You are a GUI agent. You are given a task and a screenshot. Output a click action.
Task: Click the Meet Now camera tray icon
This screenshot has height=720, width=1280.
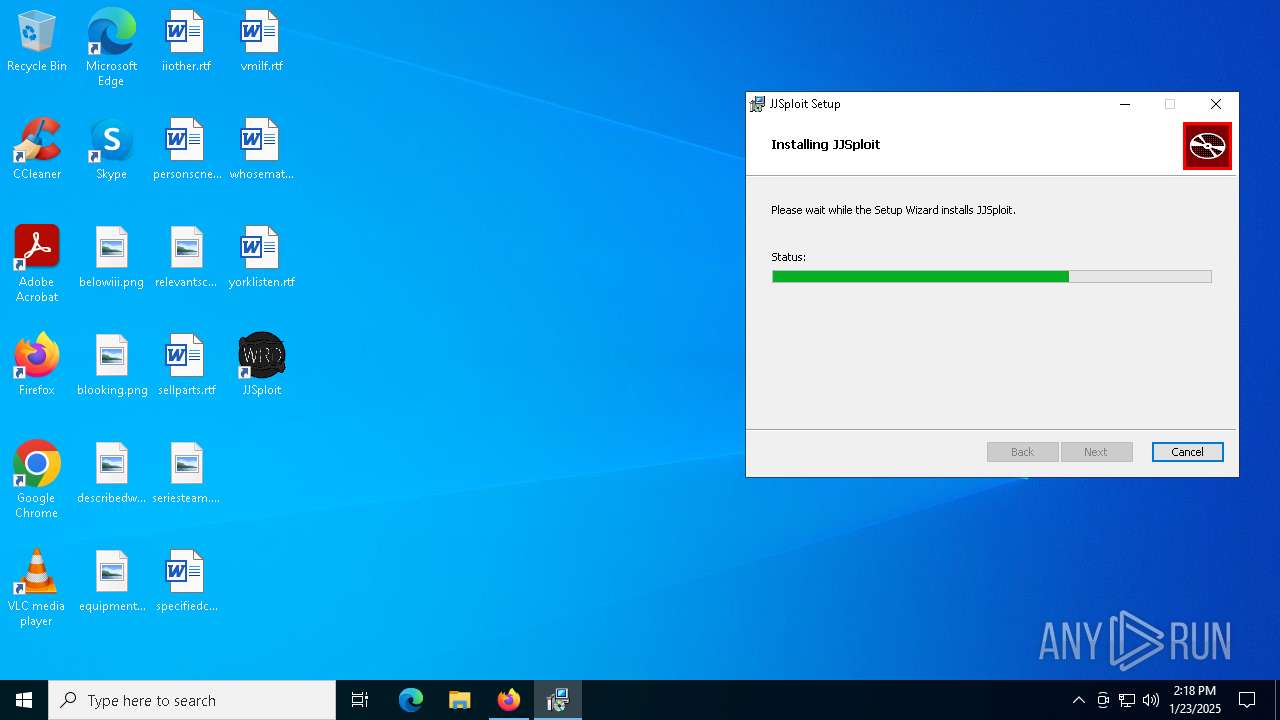1103,700
